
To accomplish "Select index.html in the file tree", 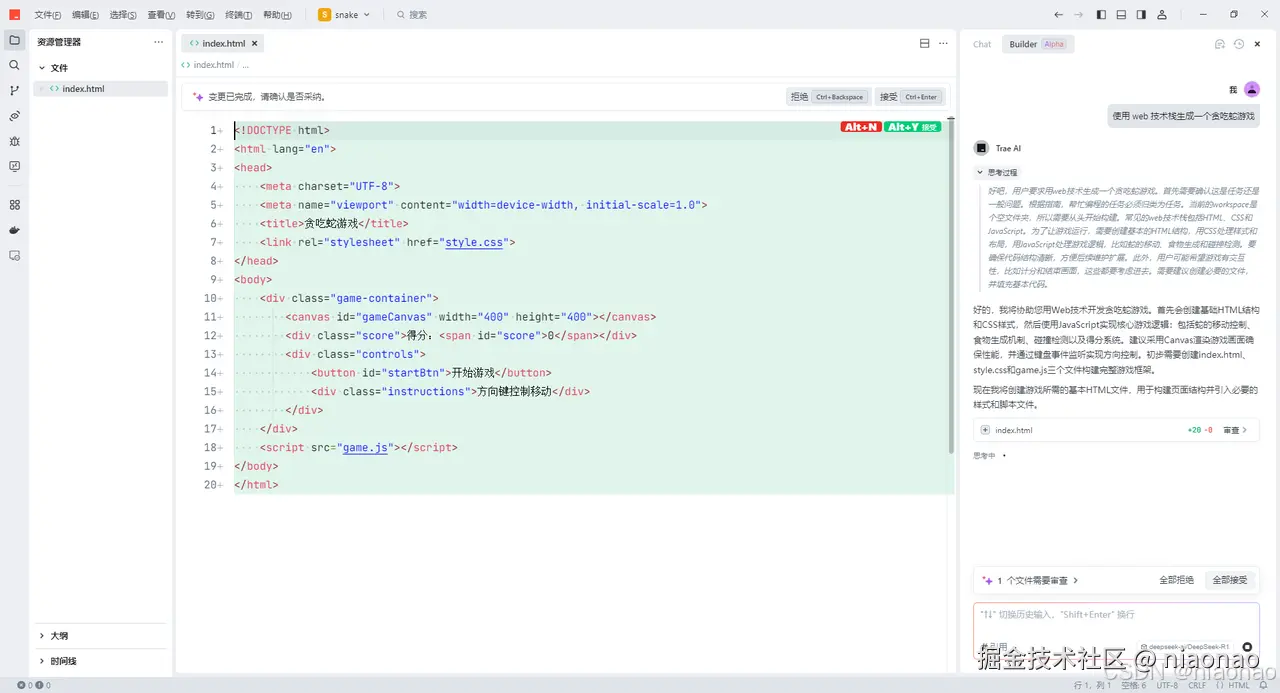I will click(100, 89).
